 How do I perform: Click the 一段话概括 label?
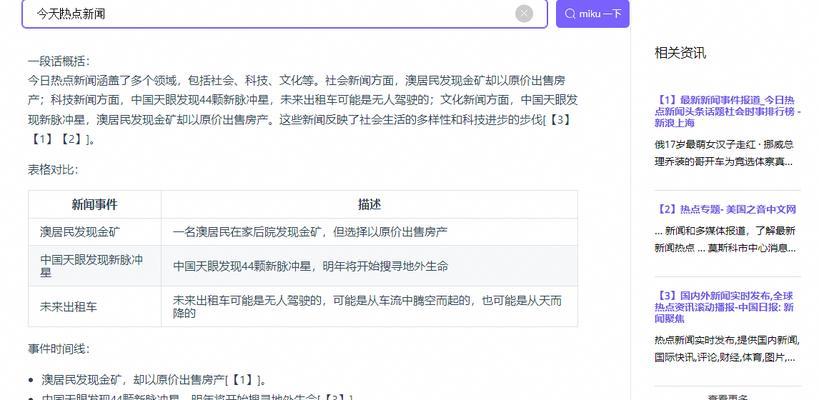click(59, 61)
